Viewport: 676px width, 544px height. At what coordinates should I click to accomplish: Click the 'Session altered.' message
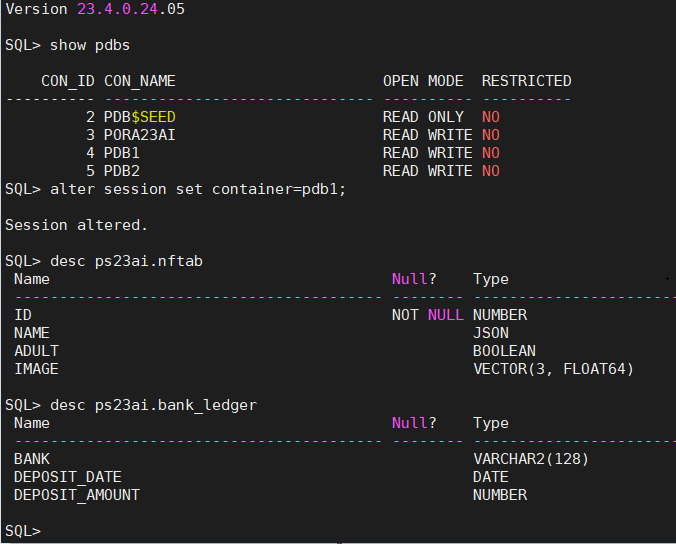tap(76, 225)
